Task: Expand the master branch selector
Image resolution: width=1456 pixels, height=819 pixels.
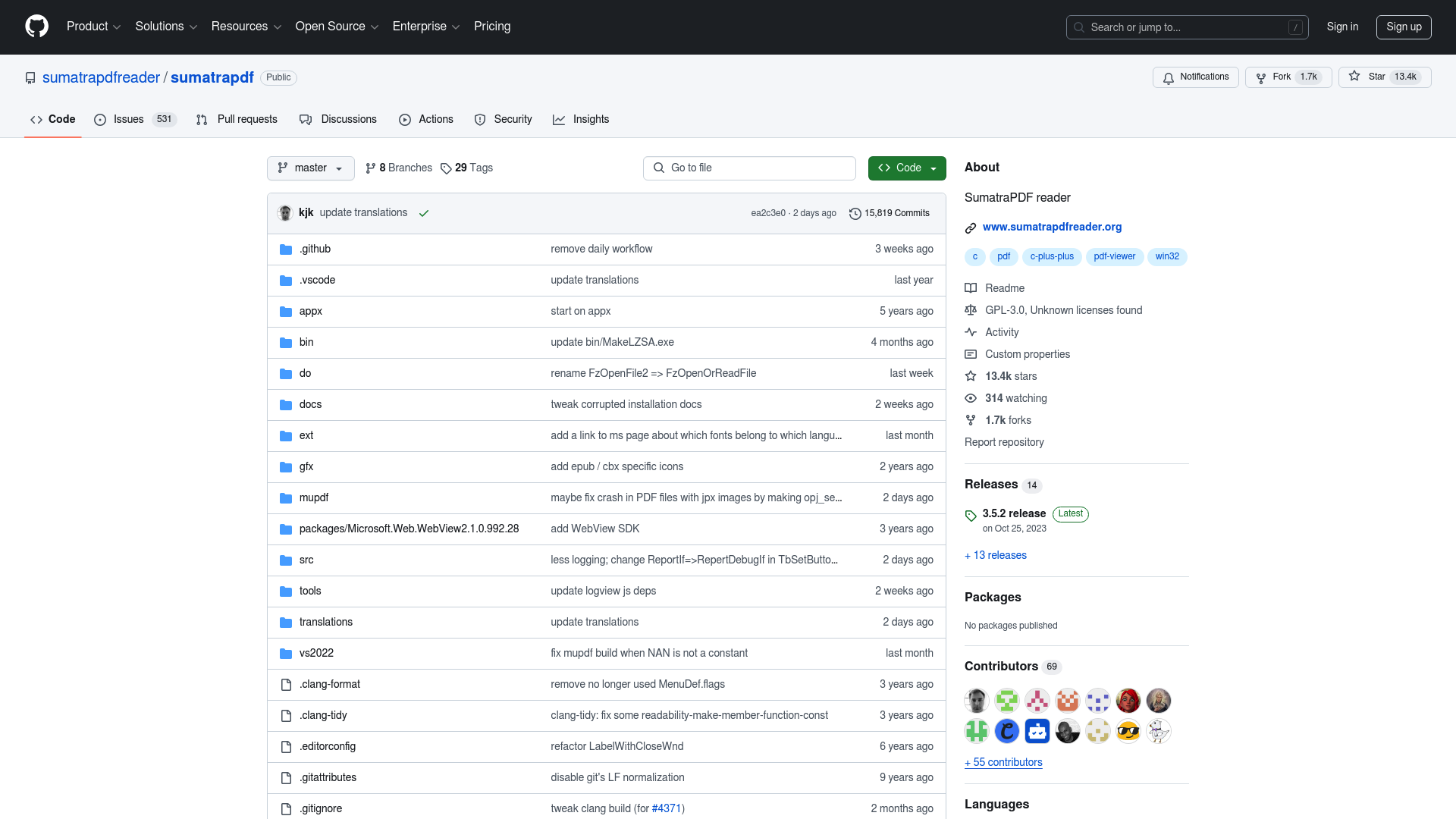Action: point(310,168)
